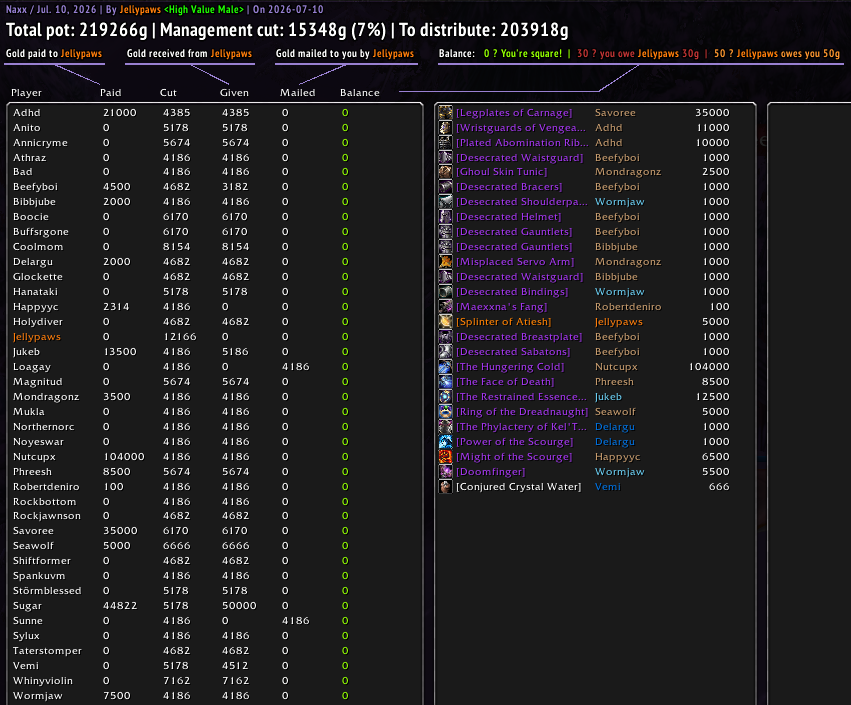Click the Doomfinger item icon
The height and width of the screenshot is (705, 851).
(446, 472)
